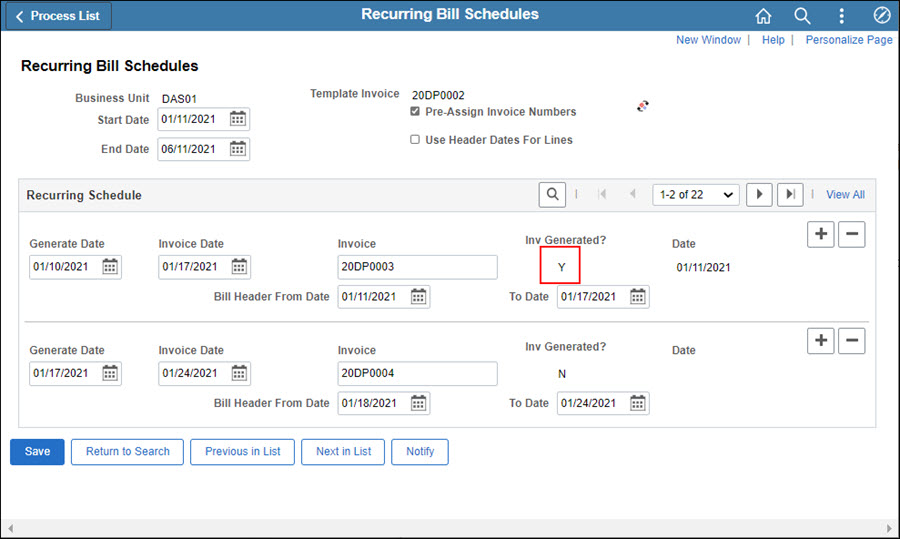The width and height of the screenshot is (900, 539).
Task: Show the next schedule row
Action: 759,195
